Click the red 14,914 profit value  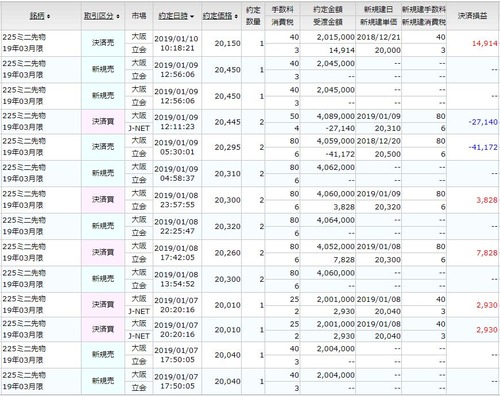[x=485, y=43]
